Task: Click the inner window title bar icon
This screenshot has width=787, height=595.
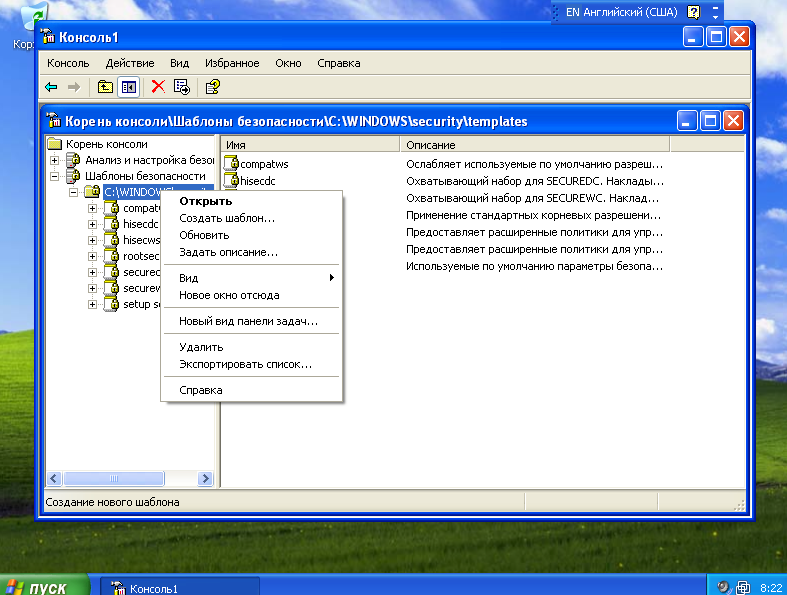Action: click(54, 121)
